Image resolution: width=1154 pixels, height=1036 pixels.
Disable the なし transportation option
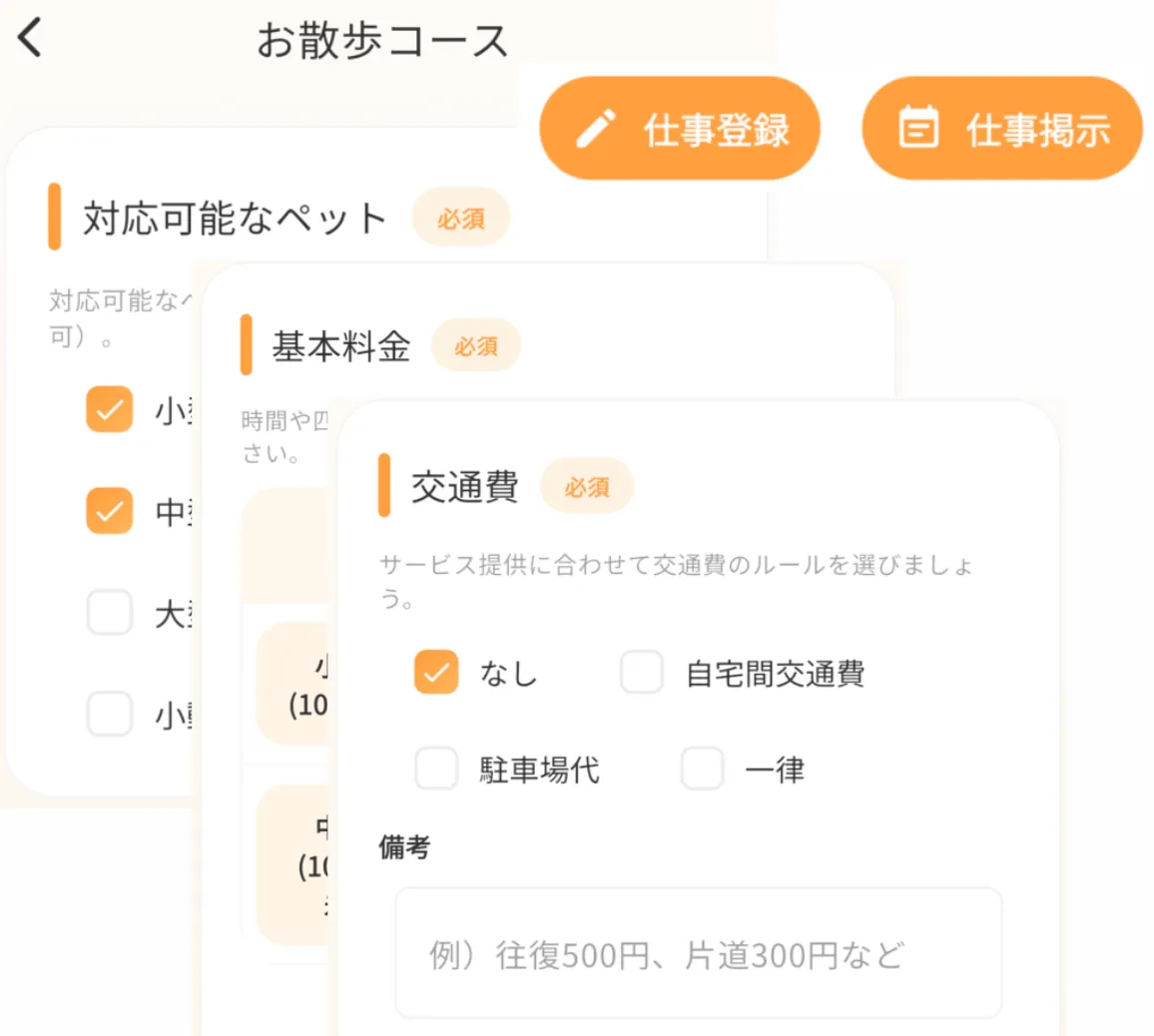coord(435,673)
